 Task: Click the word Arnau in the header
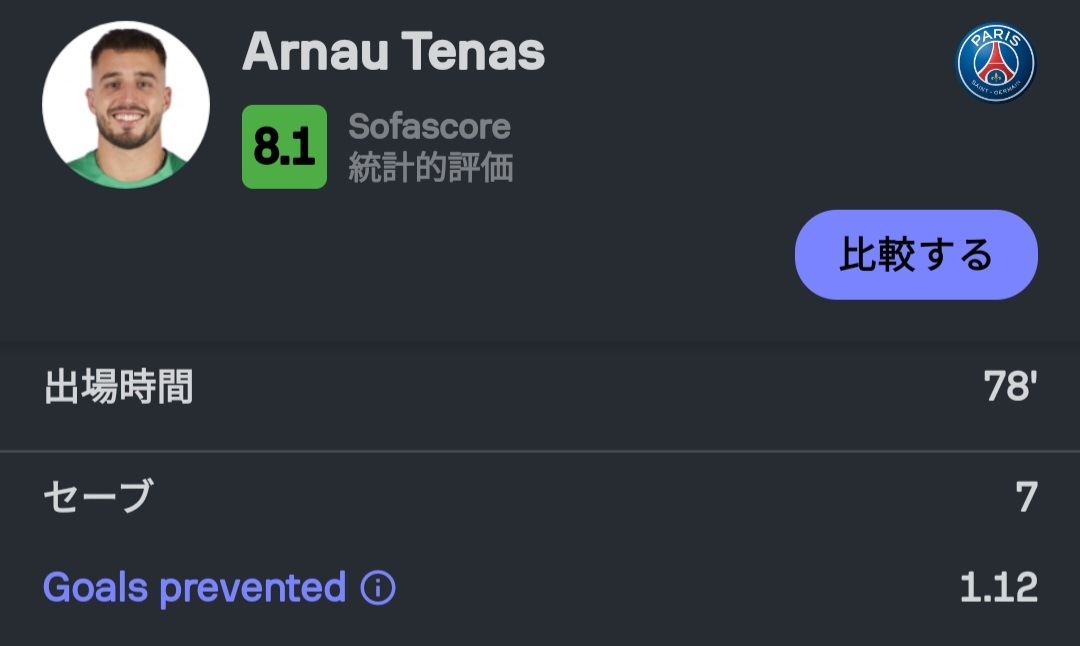(315, 52)
